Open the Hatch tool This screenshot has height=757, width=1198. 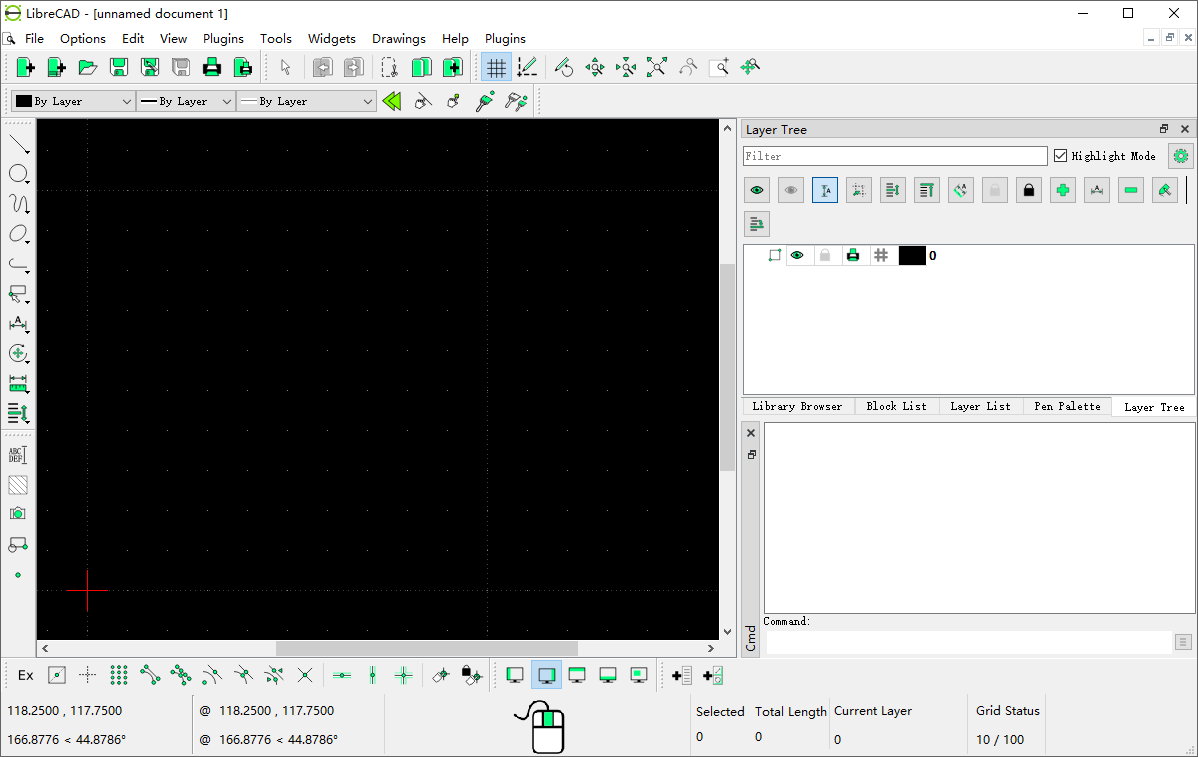pos(18,485)
